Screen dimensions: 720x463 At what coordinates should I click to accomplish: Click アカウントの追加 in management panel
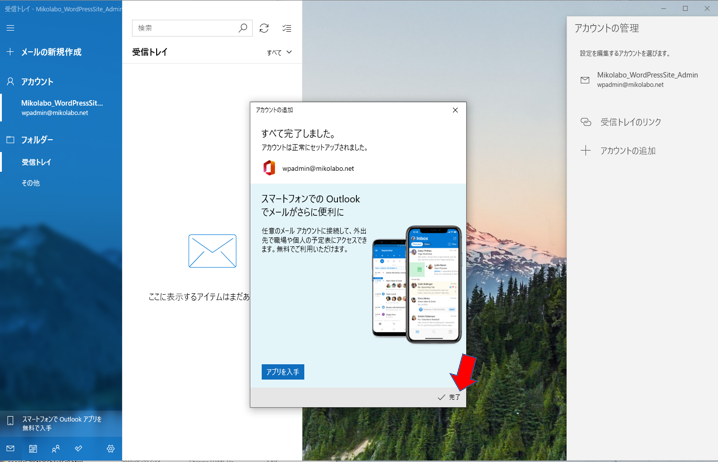pos(628,151)
